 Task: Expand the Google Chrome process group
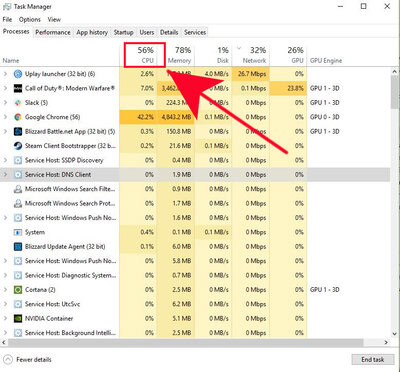pos(5,117)
